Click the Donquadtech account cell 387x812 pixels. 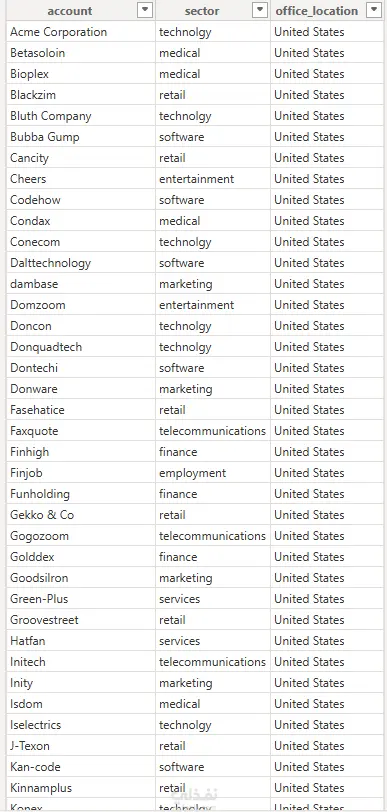pos(81,347)
